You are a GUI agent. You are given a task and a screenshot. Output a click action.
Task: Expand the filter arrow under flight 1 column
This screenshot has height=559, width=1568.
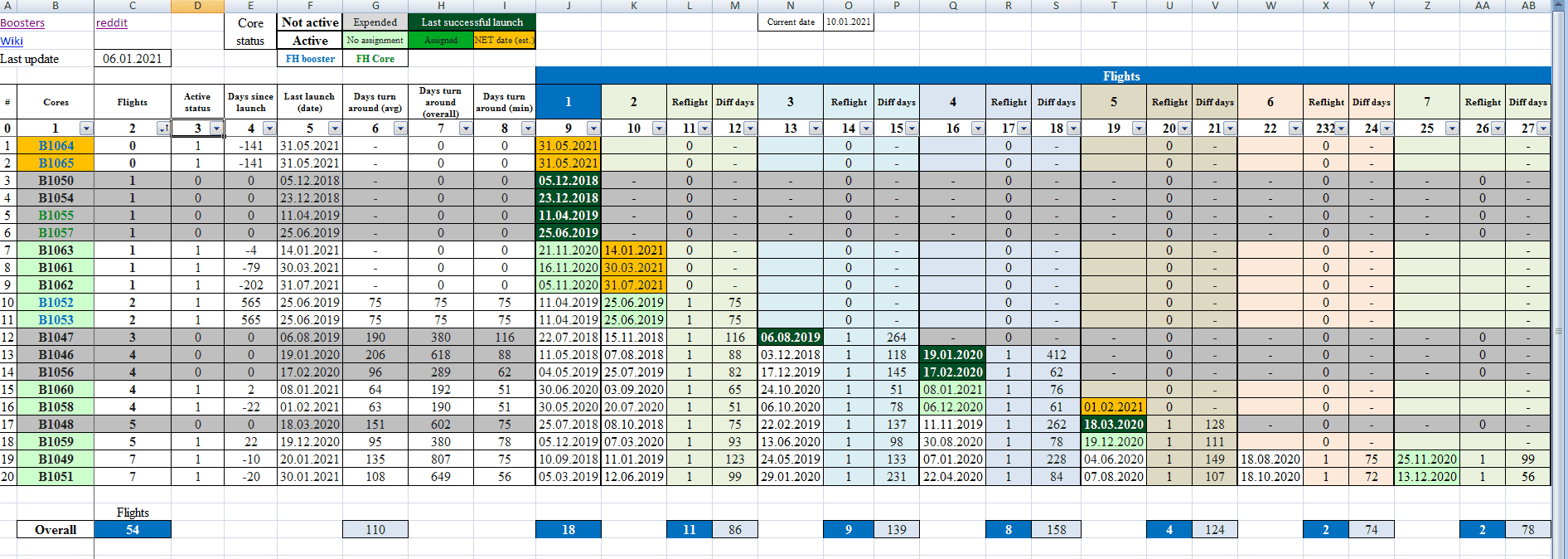coord(593,129)
